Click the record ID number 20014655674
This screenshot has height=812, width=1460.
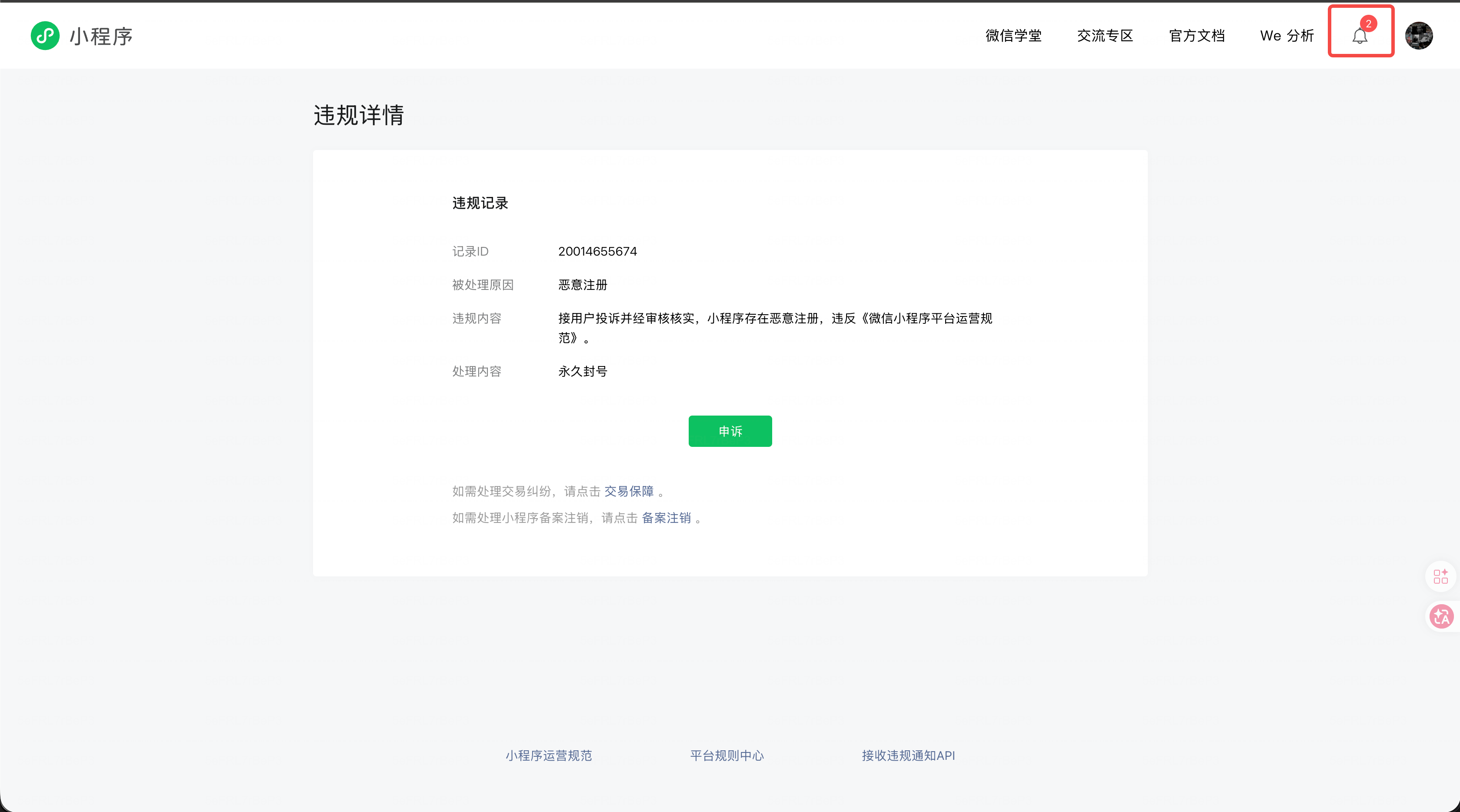point(597,251)
